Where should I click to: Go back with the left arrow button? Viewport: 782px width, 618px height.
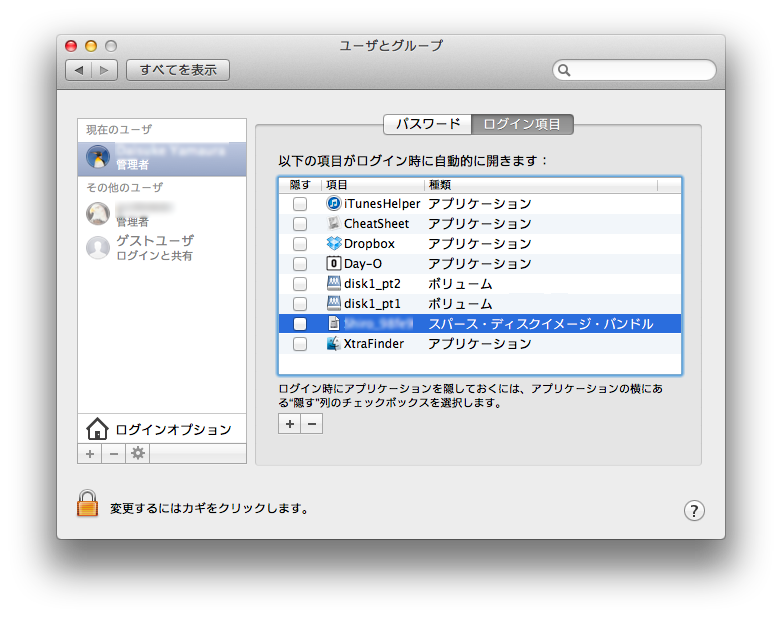[79, 70]
